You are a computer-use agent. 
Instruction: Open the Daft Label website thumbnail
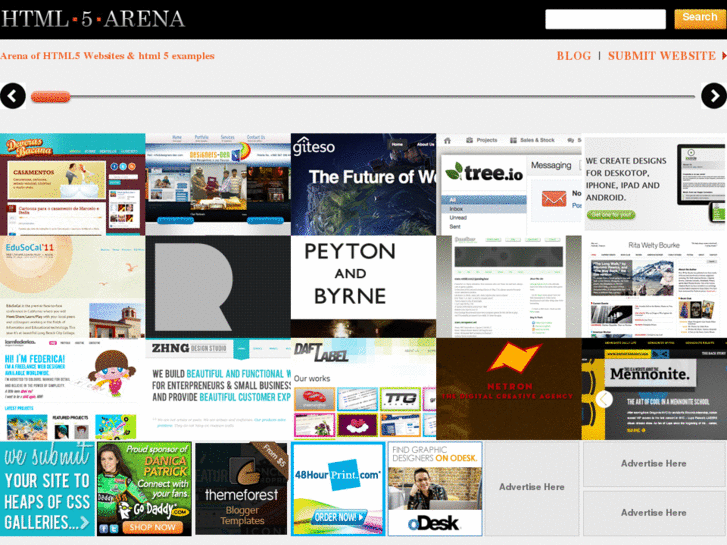coord(364,389)
